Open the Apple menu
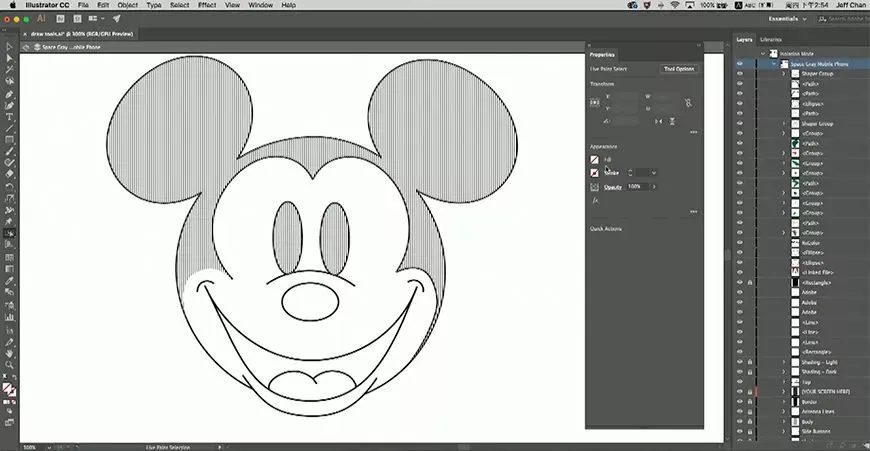 13,5
